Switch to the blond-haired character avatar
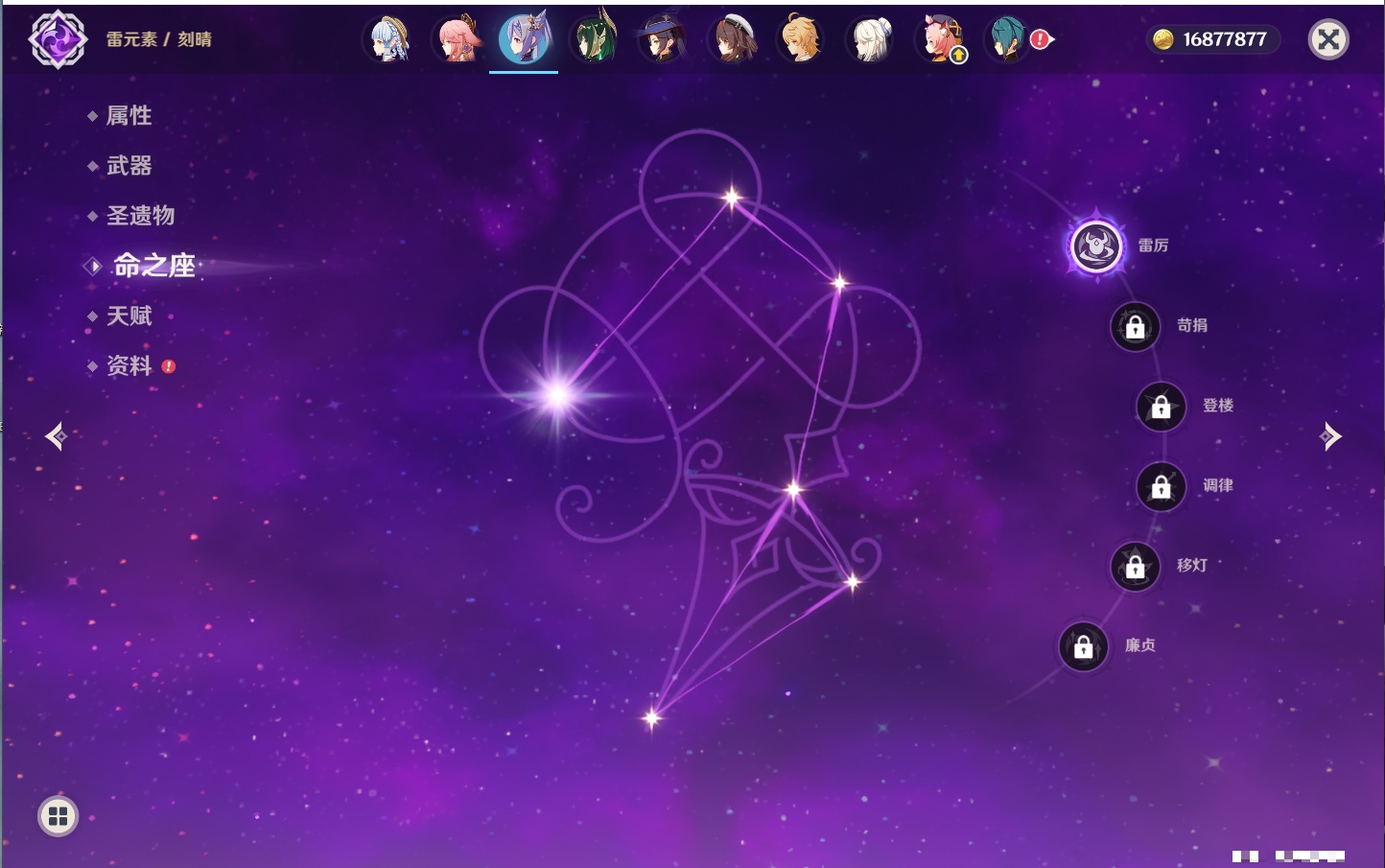1385x868 pixels. pyautogui.click(x=801, y=39)
